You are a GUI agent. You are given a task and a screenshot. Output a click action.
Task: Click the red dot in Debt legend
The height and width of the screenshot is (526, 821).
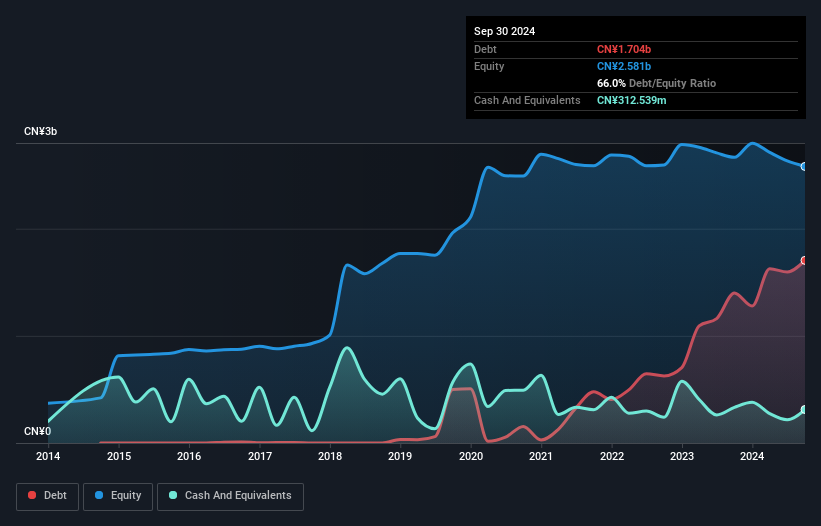32,496
